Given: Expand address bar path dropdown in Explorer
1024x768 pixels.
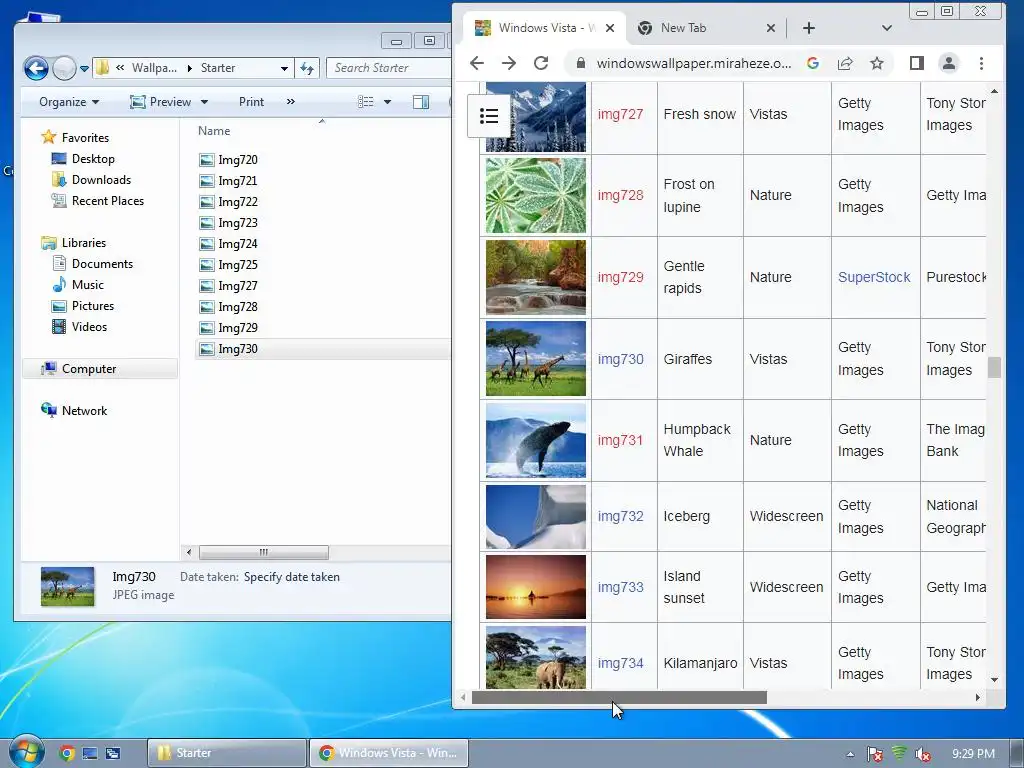Looking at the screenshot, I should 284,68.
